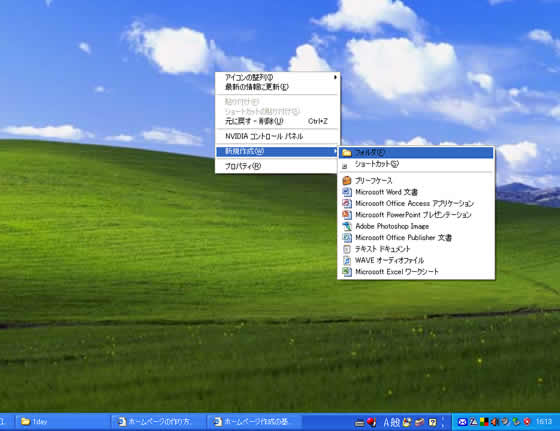Click the A input mode indicator
560x431 pixels.
coord(386,422)
